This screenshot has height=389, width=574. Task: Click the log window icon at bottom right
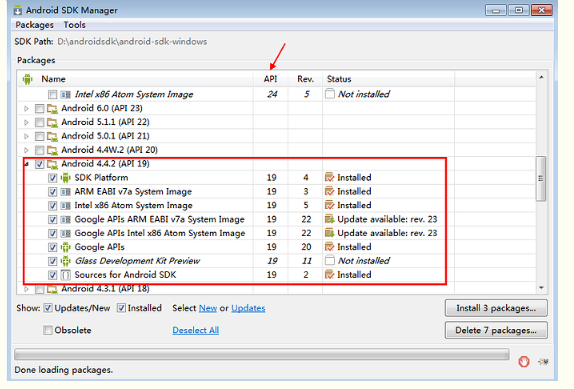click(543, 362)
